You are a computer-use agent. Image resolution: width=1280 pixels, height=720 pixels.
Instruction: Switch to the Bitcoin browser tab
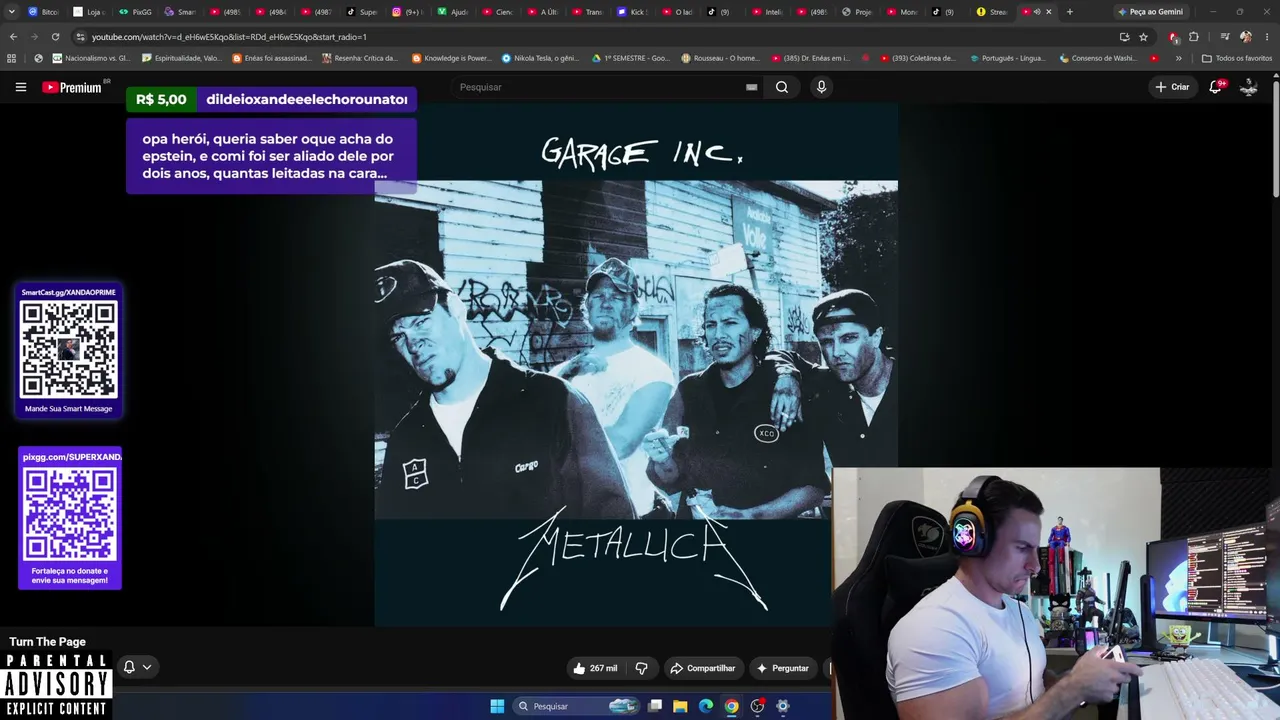click(x=44, y=12)
